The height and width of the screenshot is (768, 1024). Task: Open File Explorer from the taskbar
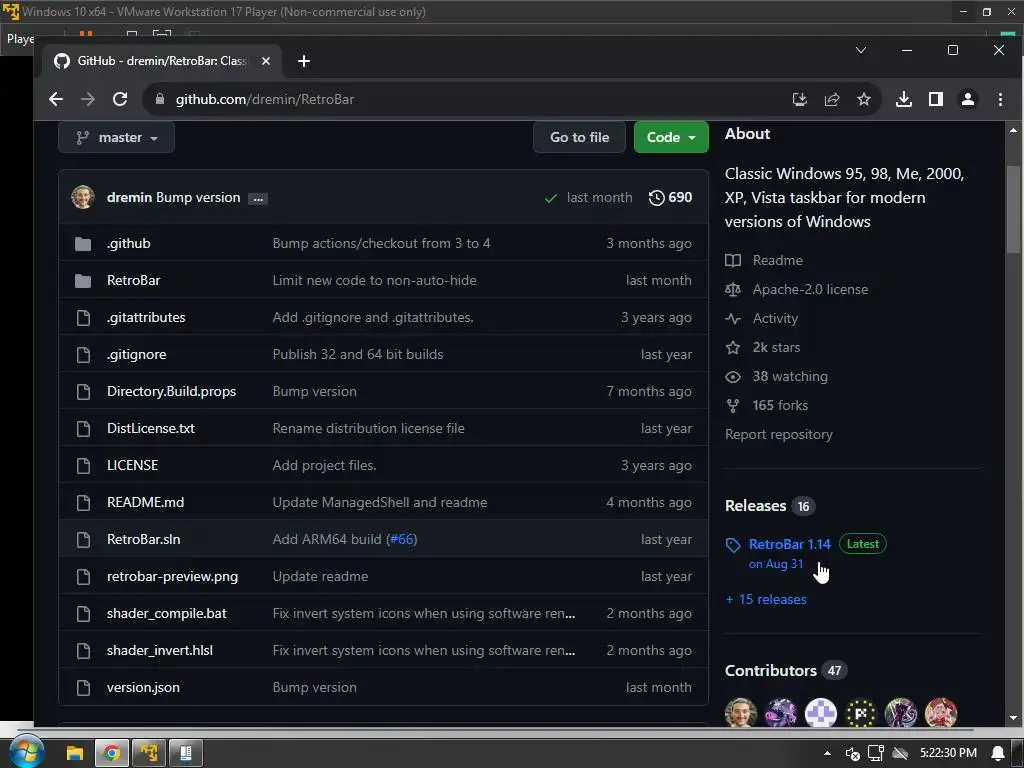pyautogui.click(x=74, y=753)
